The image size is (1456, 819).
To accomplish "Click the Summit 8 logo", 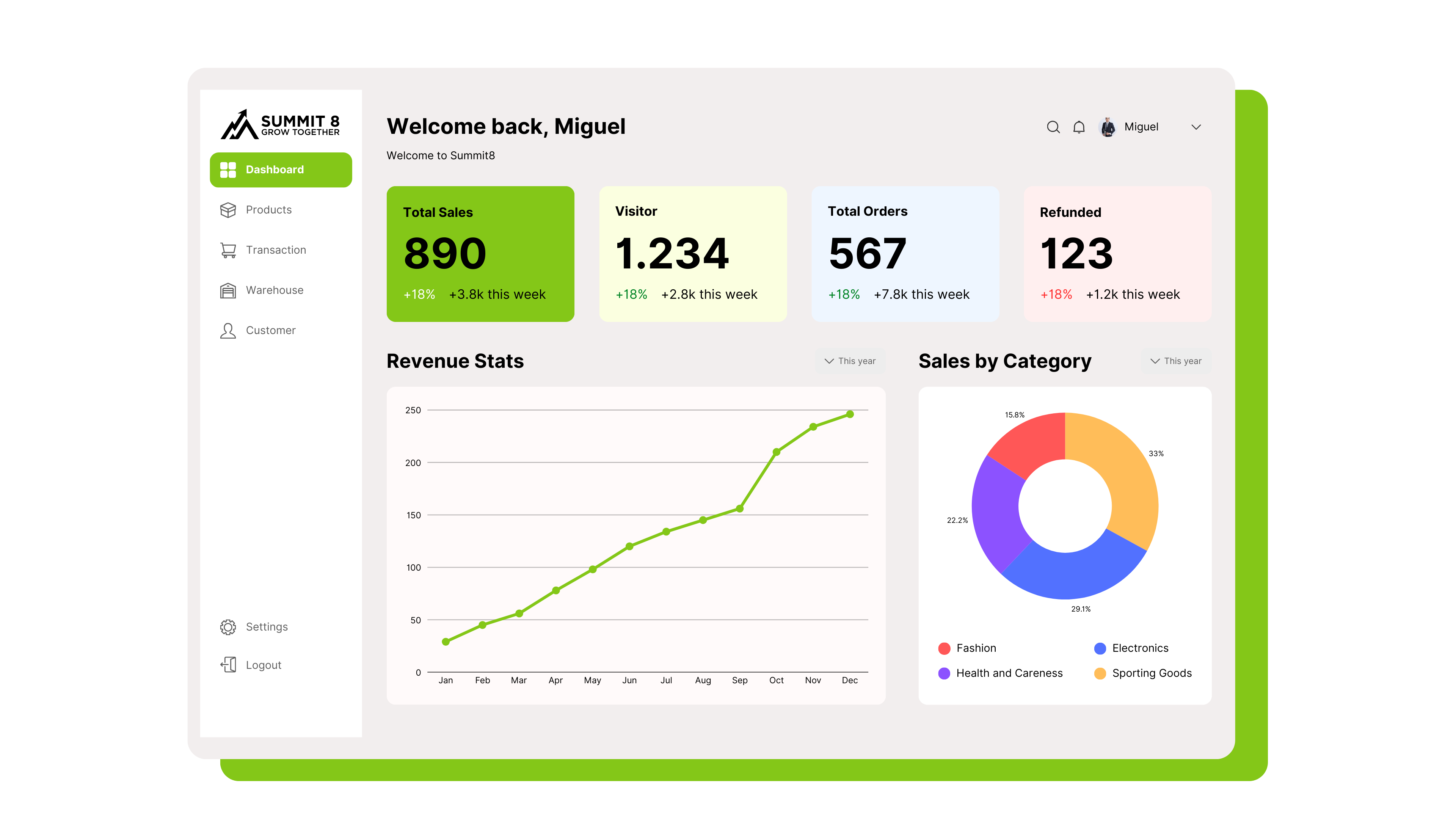I will point(280,124).
